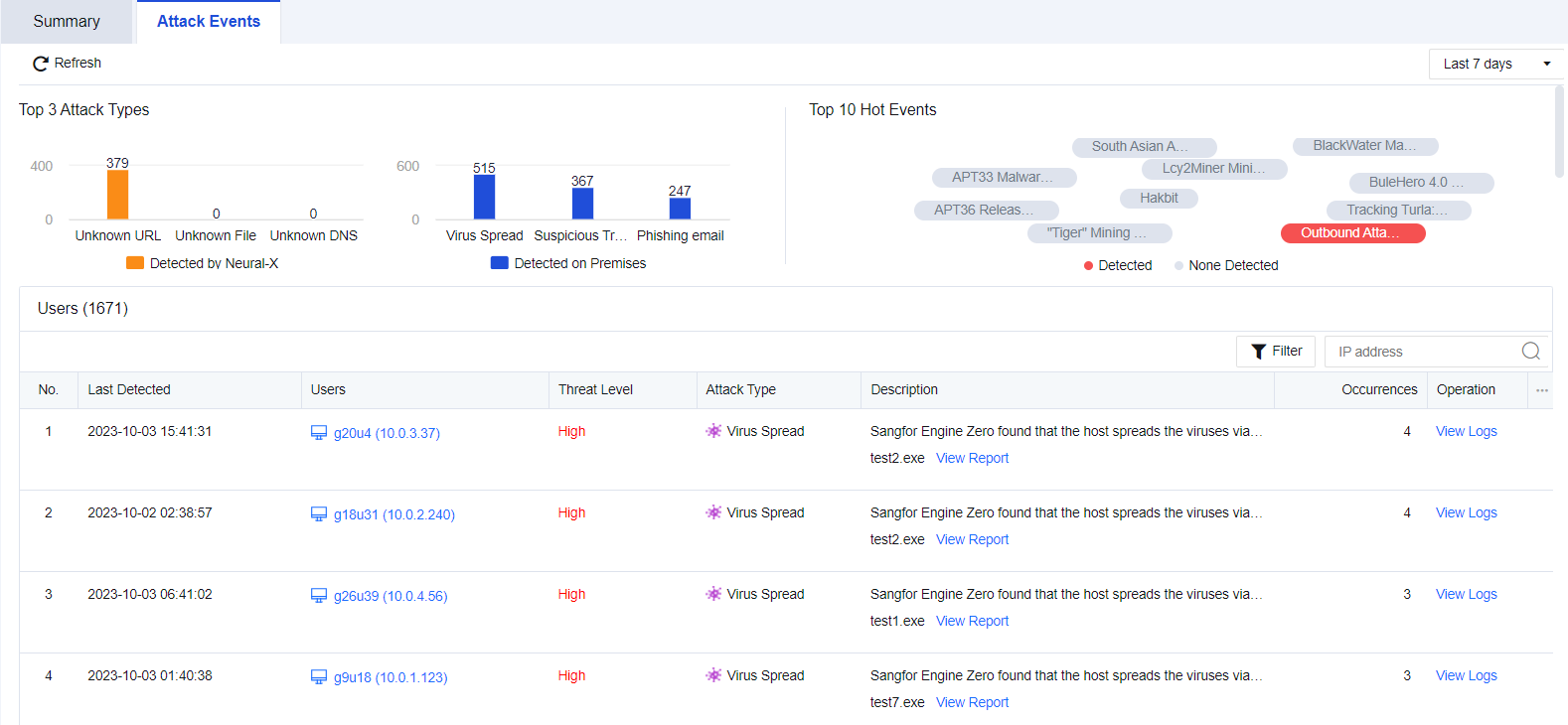Click the computer icon beside g18u31

point(319,514)
